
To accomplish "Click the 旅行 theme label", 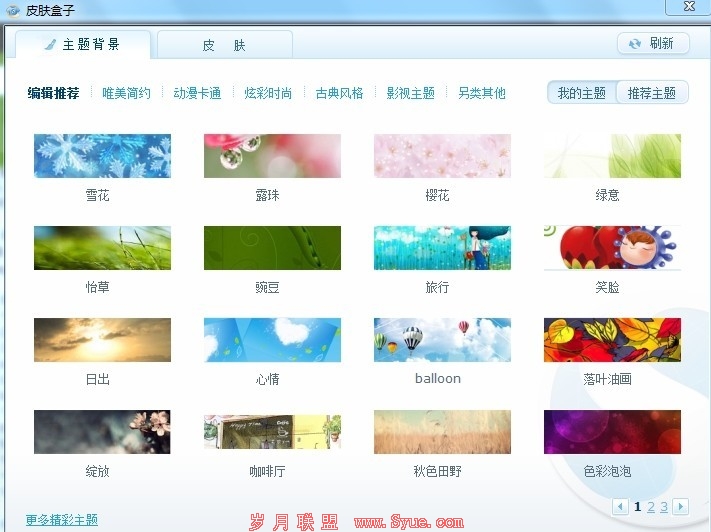I will pyautogui.click(x=438, y=287).
